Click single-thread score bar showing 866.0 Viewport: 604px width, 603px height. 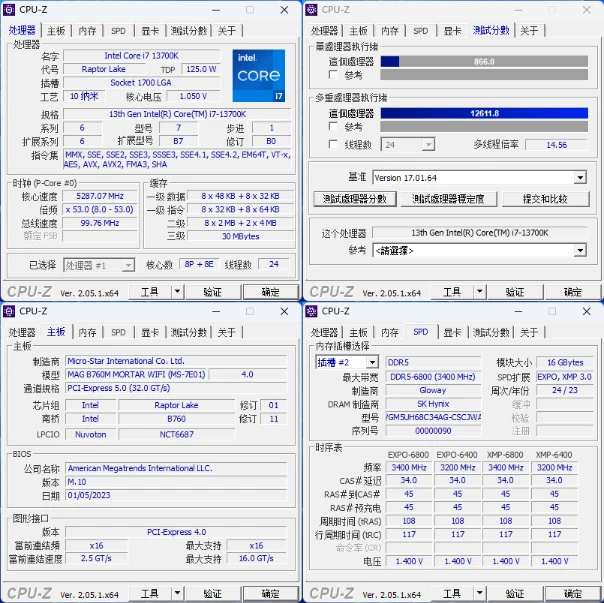coord(484,62)
